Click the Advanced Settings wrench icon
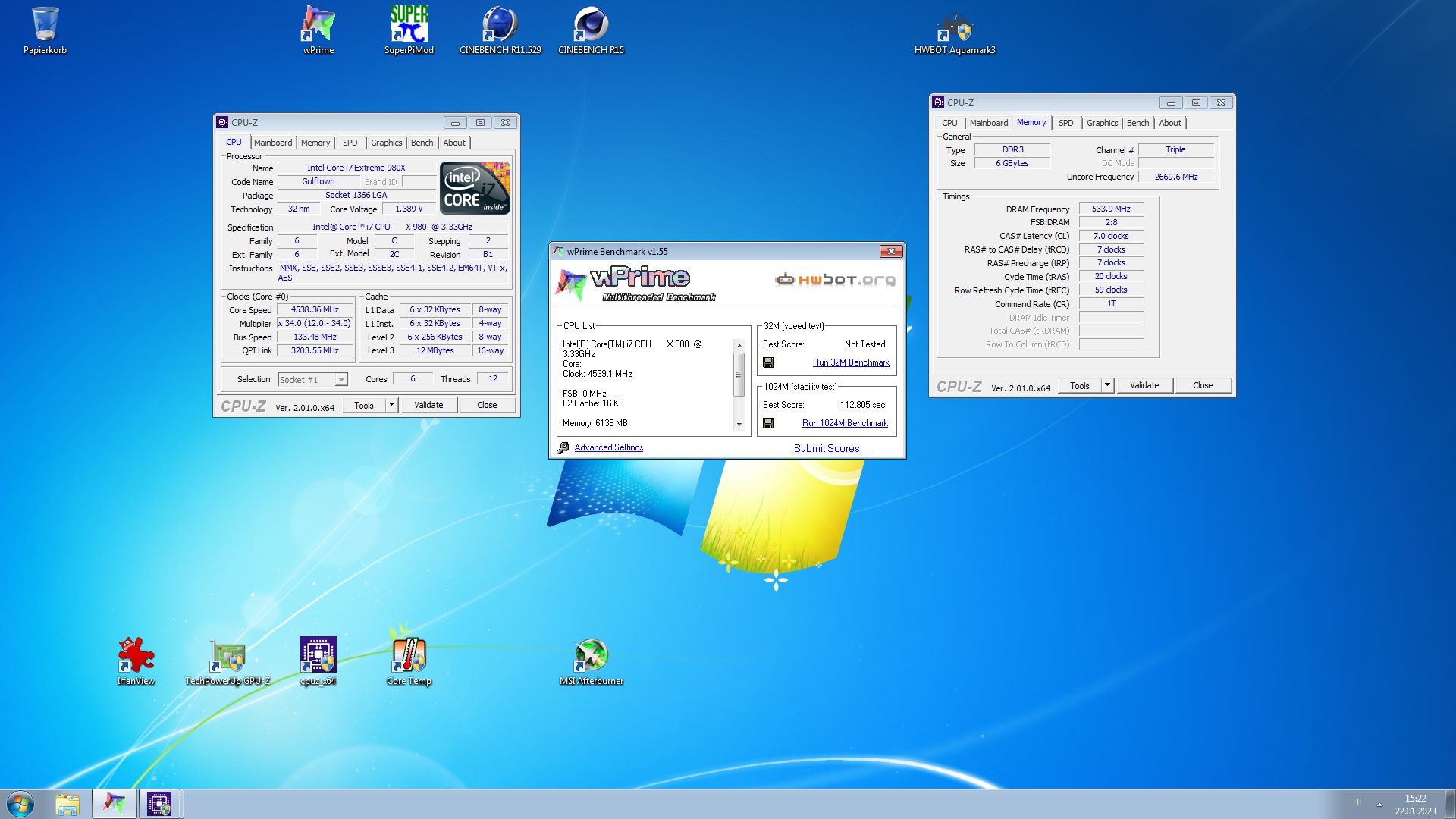The width and height of the screenshot is (1456, 819). (563, 448)
